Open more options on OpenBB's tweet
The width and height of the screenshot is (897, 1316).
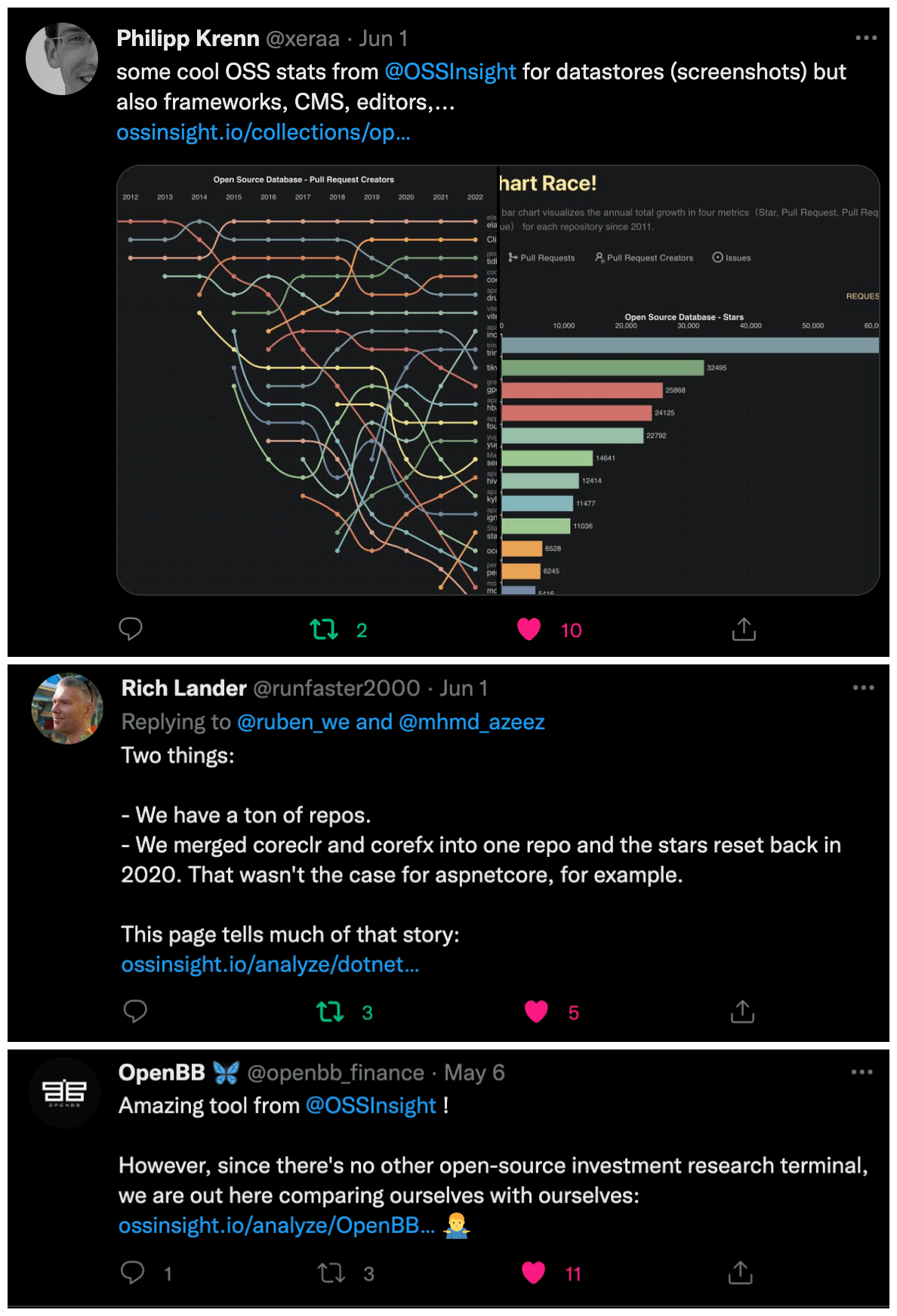pyautogui.click(x=861, y=1071)
